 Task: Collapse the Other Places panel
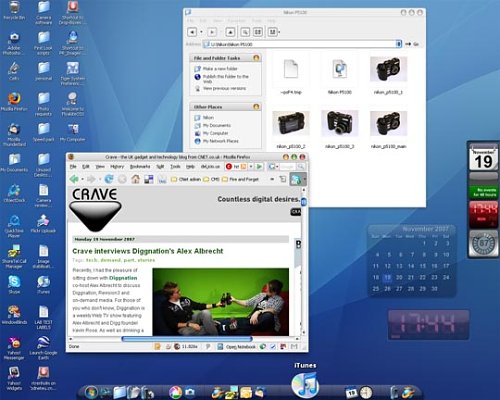tap(256, 107)
